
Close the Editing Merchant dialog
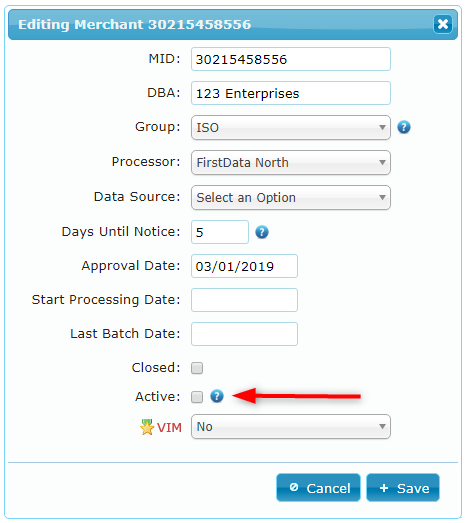click(x=443, y=24)
